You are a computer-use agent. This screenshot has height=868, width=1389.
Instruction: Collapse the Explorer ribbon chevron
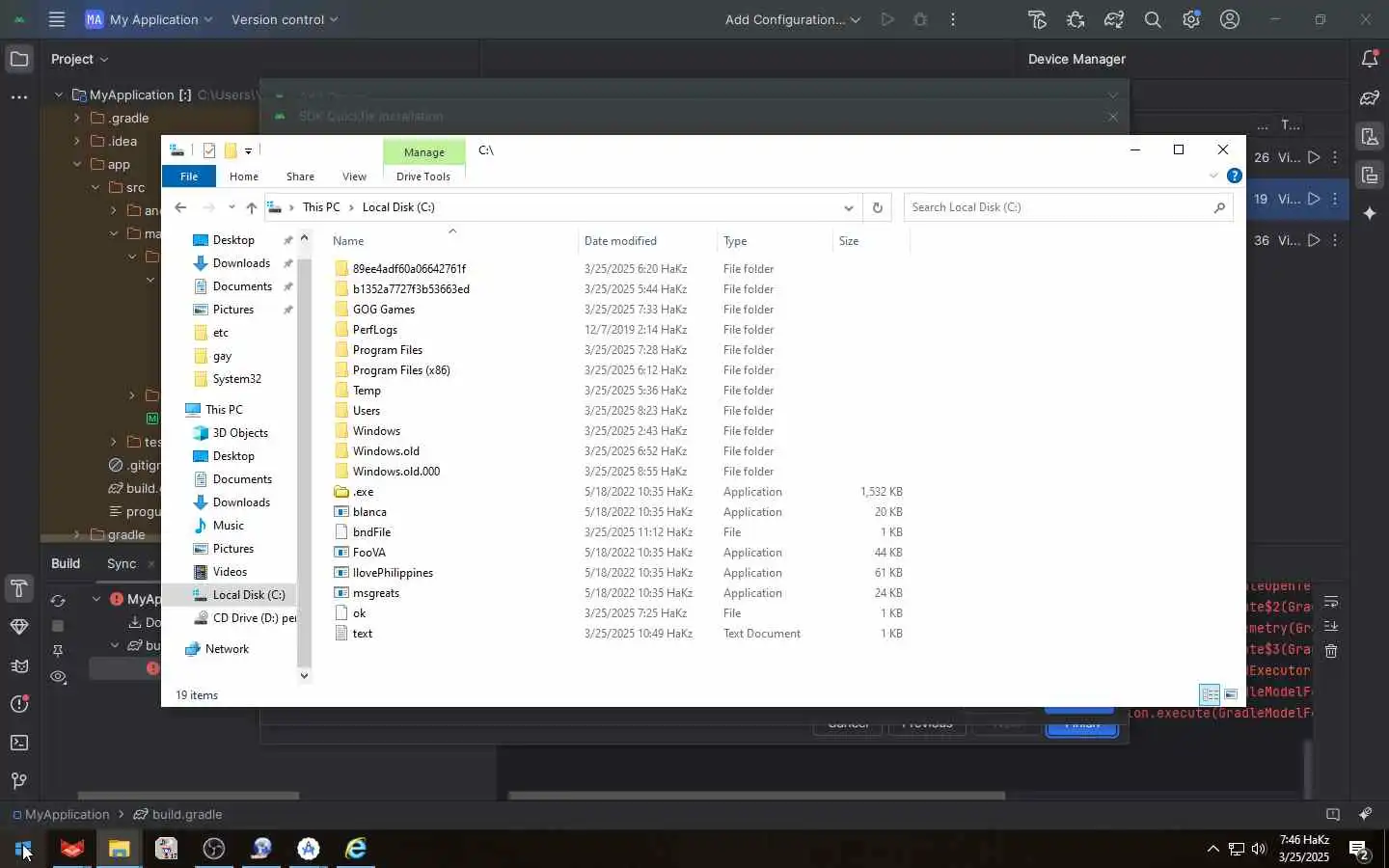pos(1213,176)
